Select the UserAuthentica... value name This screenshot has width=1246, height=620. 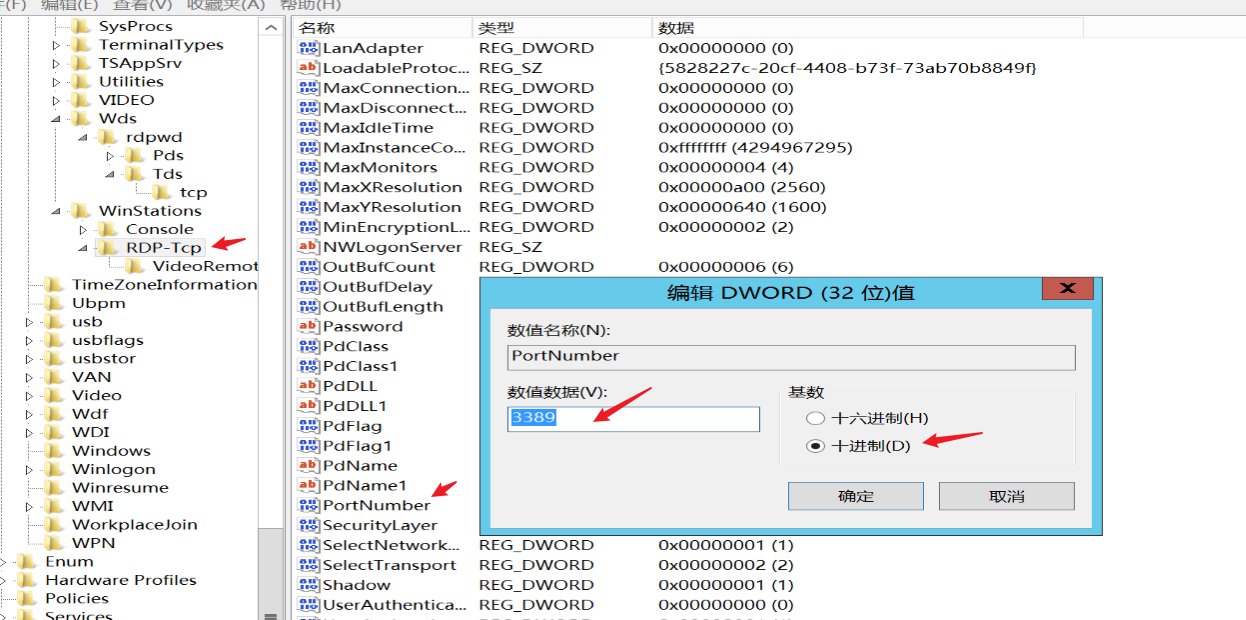point(394,605)
